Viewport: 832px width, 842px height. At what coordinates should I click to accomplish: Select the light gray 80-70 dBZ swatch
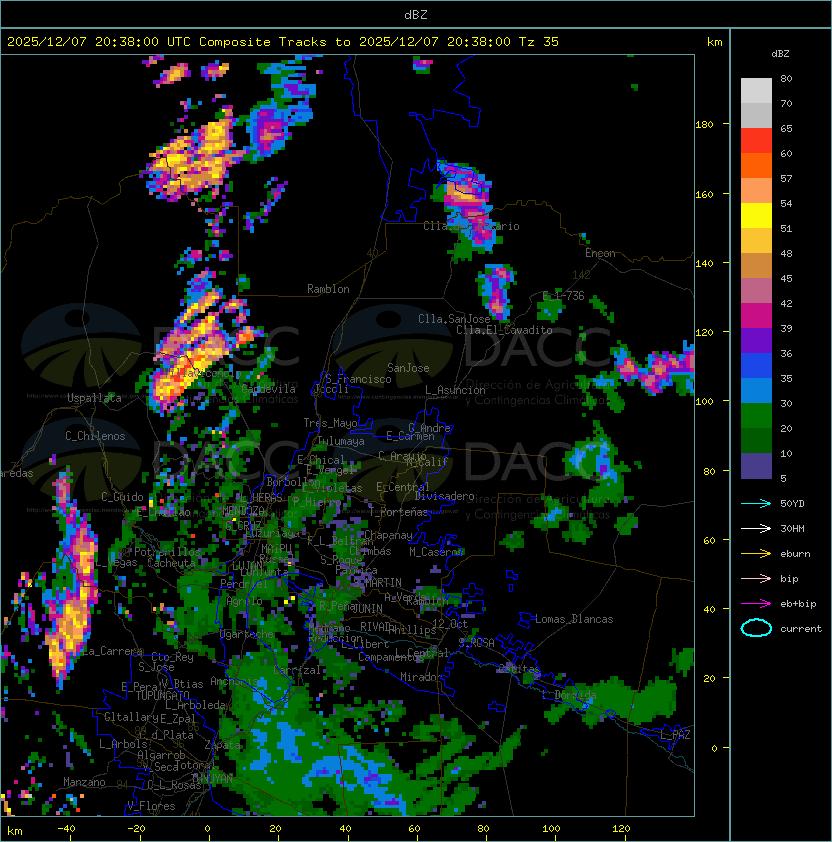pyautogui.click(x=756, y=91)
